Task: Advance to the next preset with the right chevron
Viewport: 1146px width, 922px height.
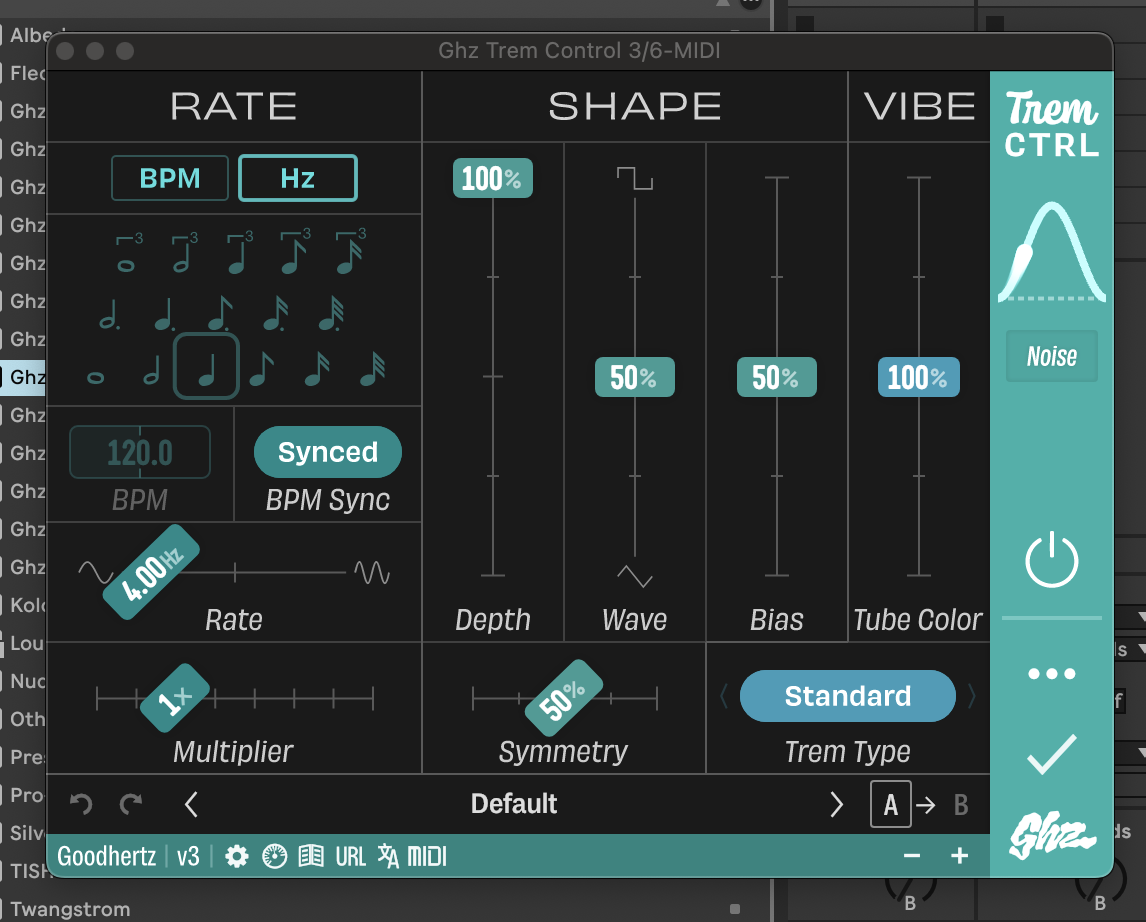Action: [837, 804]
